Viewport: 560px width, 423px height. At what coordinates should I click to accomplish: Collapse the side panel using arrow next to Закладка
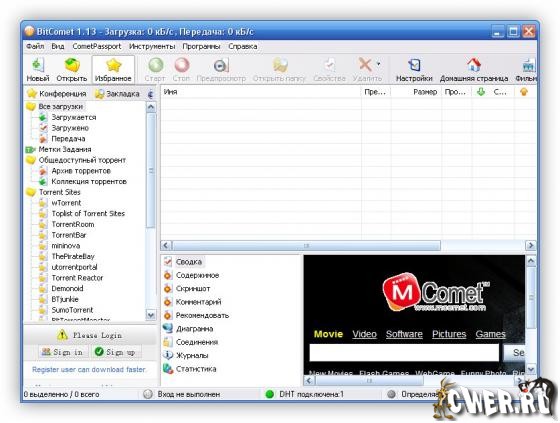[151, 94]
